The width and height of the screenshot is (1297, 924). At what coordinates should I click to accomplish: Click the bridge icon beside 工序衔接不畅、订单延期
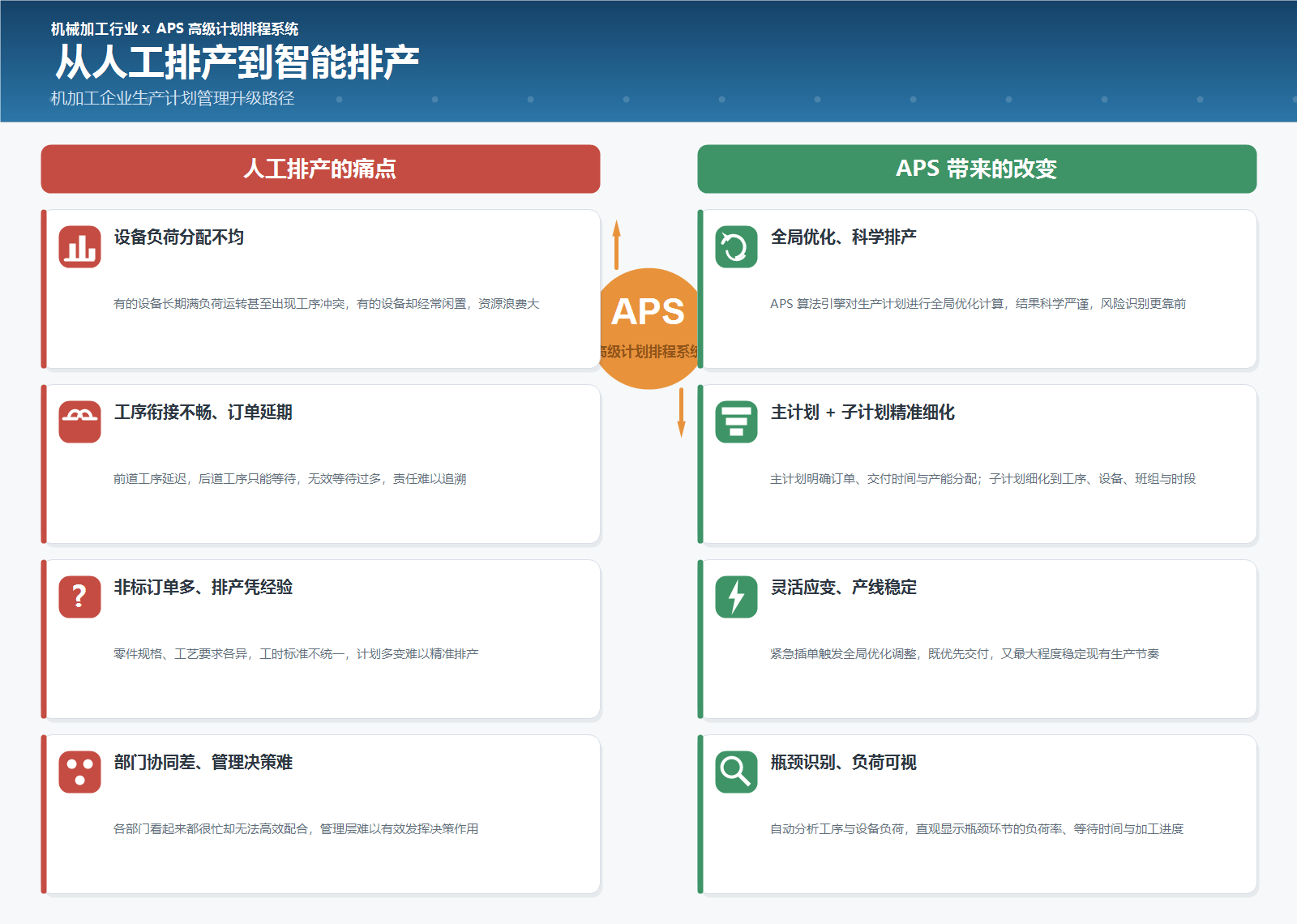pos(79,421)
